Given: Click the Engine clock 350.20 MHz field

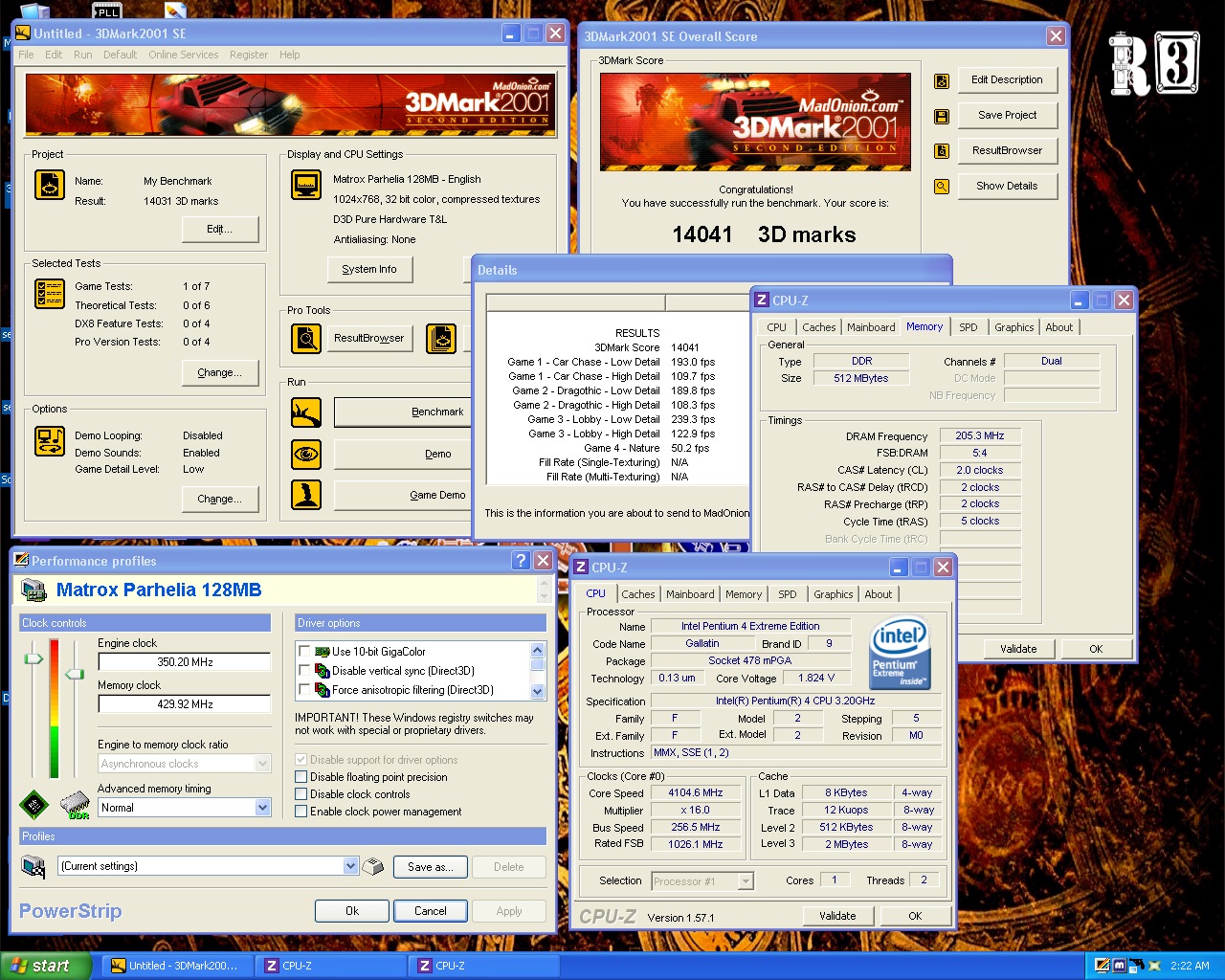Looking at the screenshot, I should [185, 662].
